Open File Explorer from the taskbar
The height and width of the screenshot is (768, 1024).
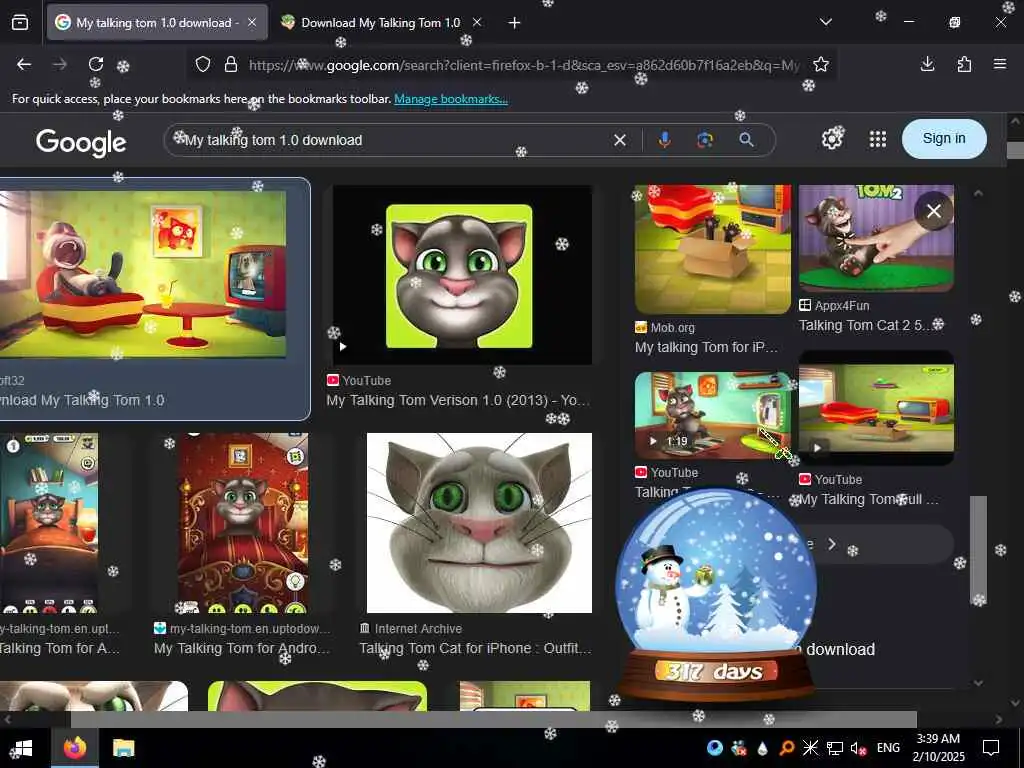(123, 748)
